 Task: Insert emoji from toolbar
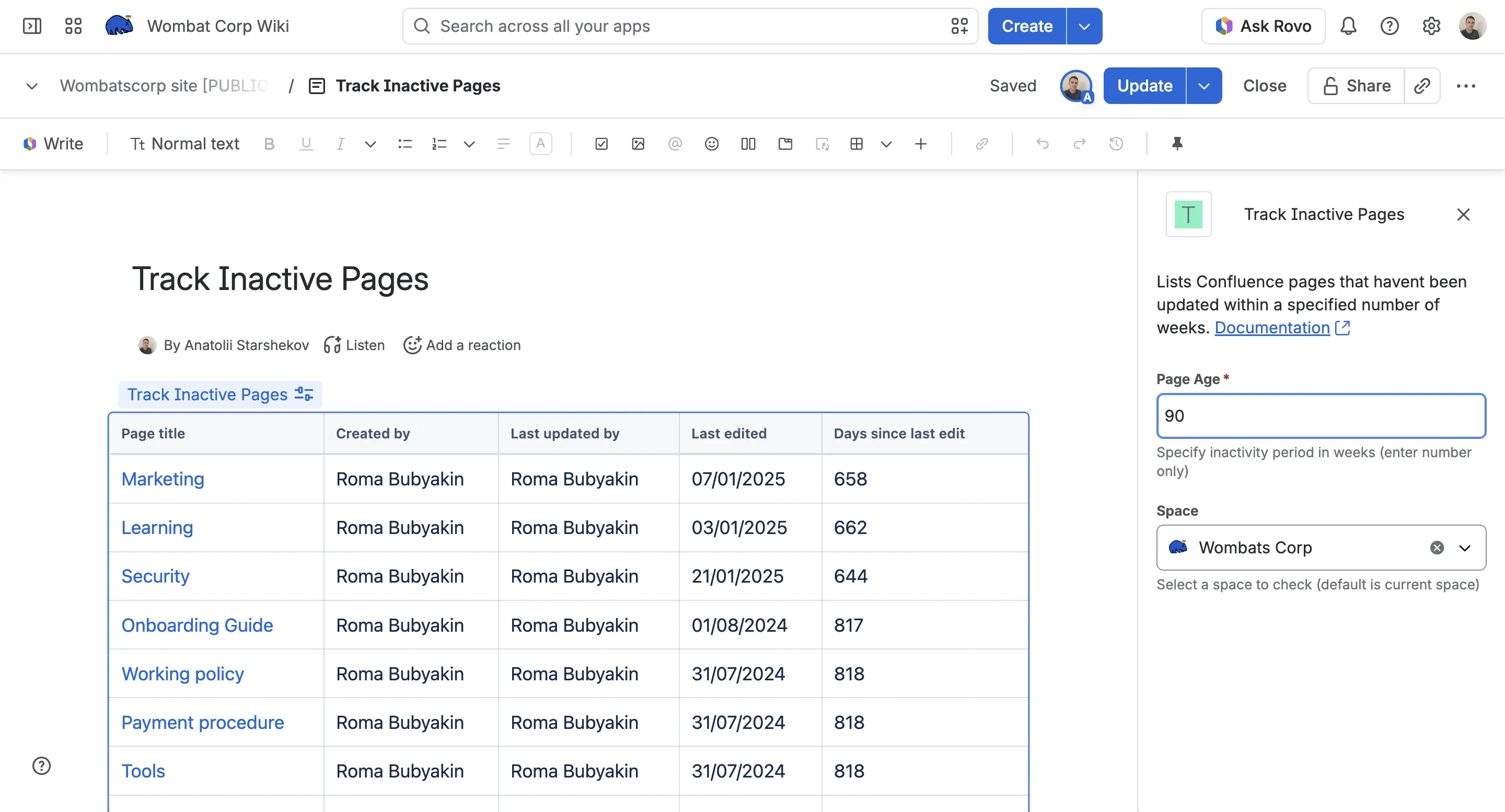click(711, 144)
